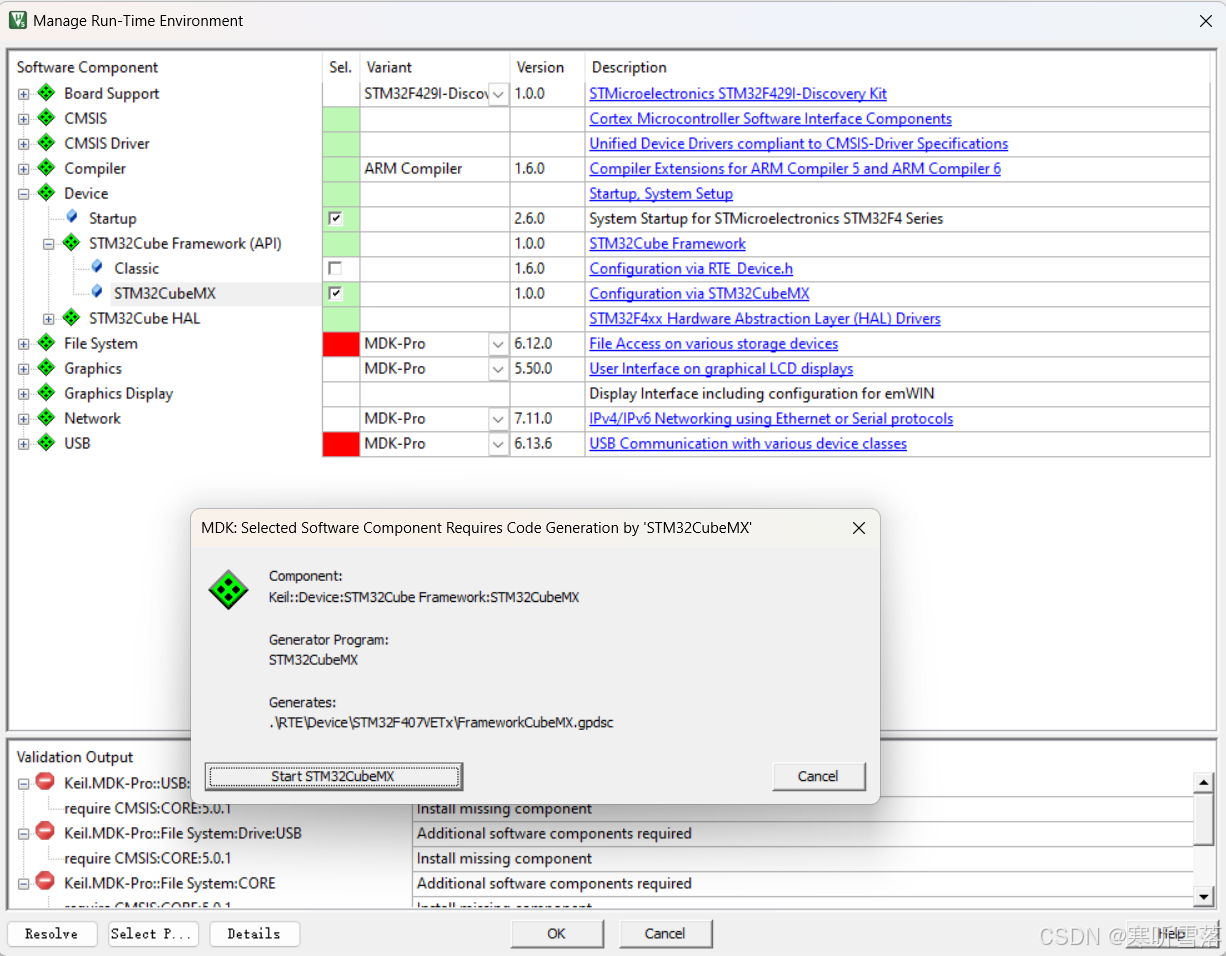Click the Resolve button
Image resolution: width=1226 pixels, height=956 pixels.
51,934
